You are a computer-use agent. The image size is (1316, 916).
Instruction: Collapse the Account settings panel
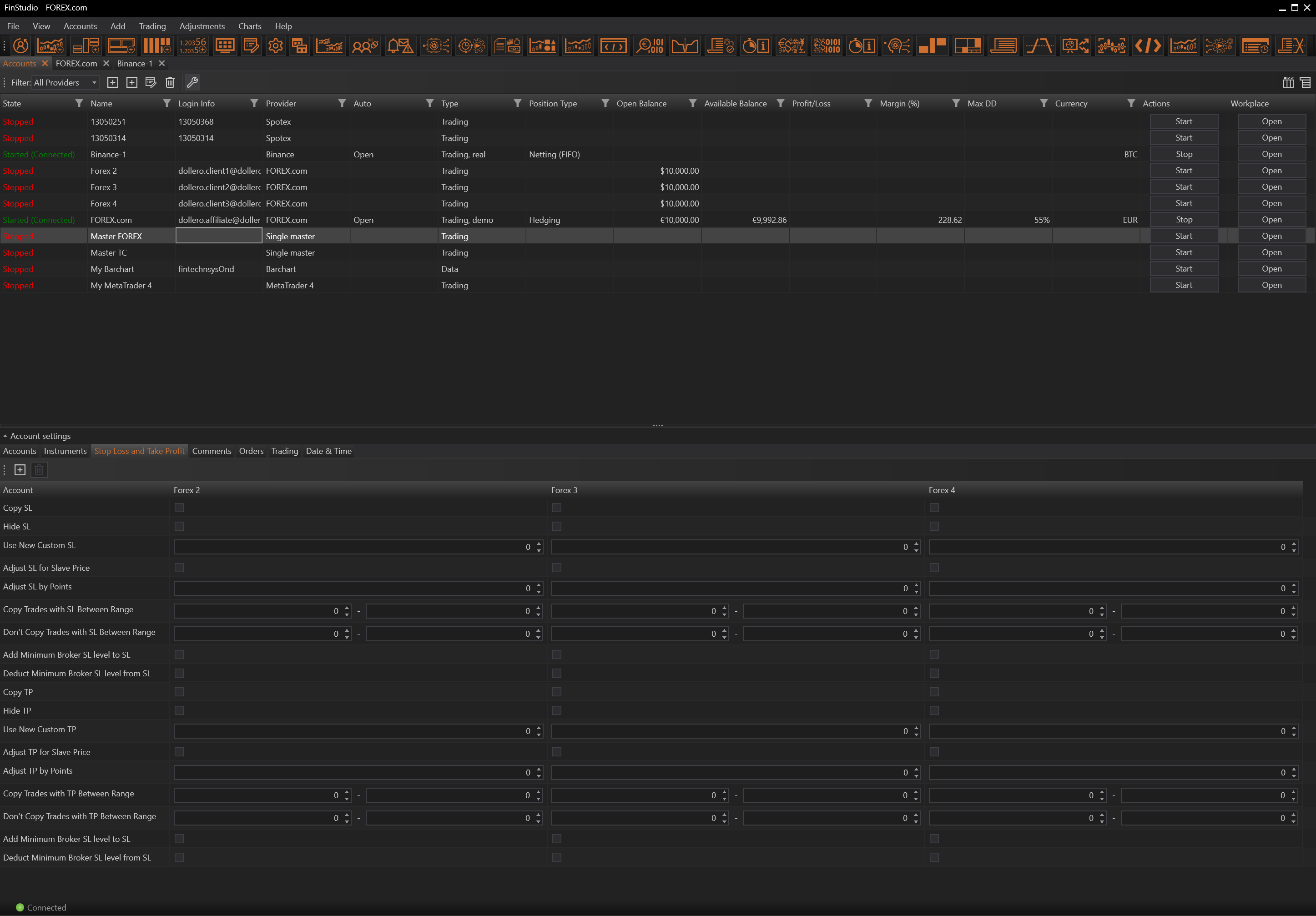click(x=5, y=436)
